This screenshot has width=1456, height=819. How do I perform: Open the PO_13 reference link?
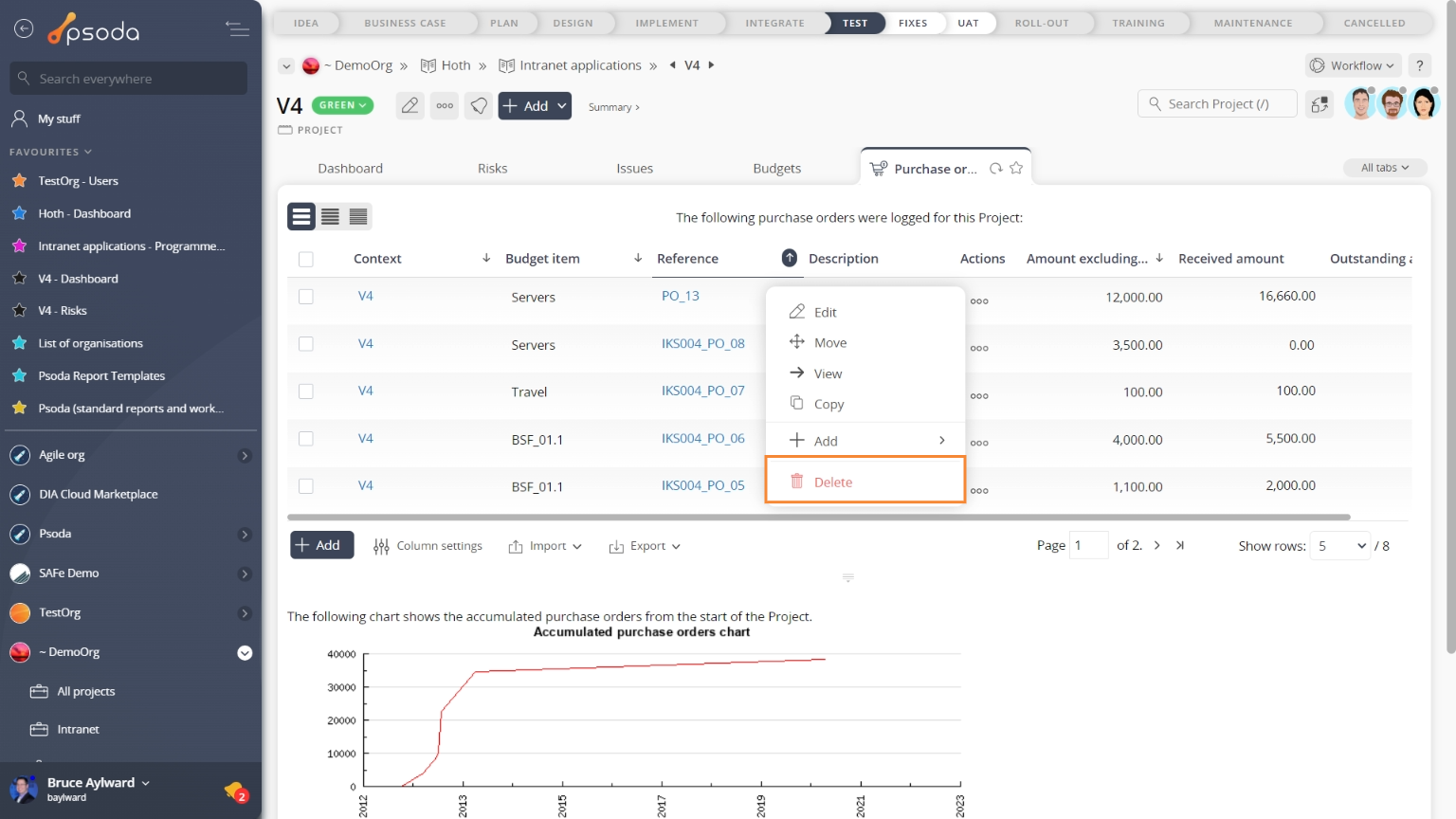click(x=681, y=296)
